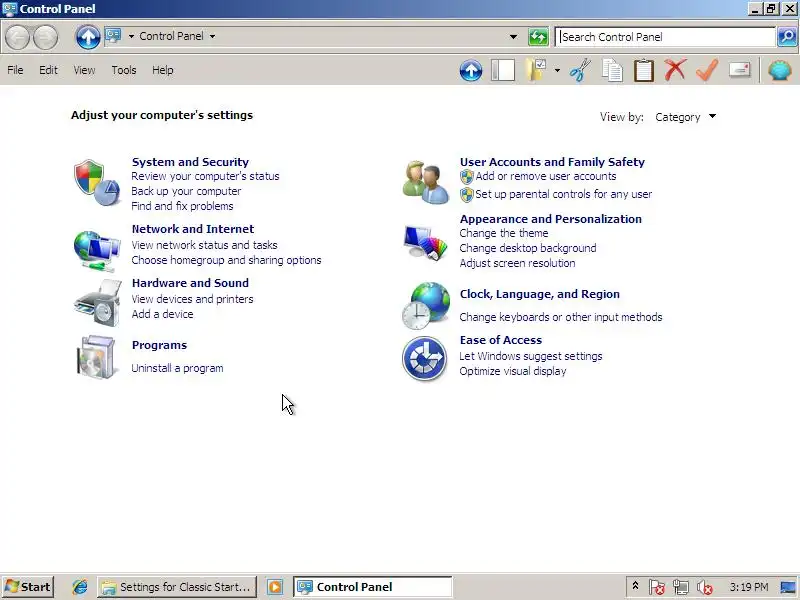The height and width of the screenshot is (600, 800).
Task: Click Change keyboards or other input methods
Action: [x=561, y=317]
